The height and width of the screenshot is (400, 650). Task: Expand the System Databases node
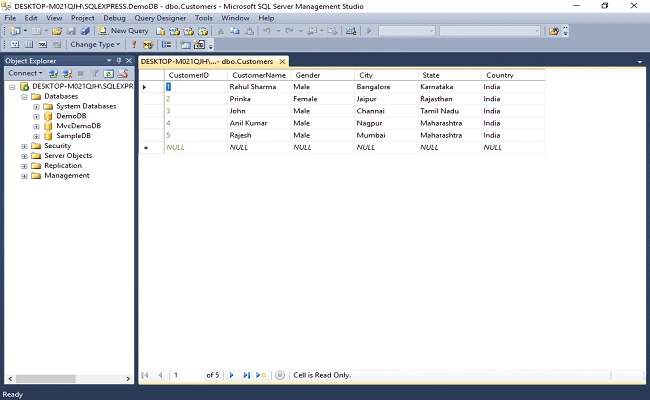tap(36, 107)
